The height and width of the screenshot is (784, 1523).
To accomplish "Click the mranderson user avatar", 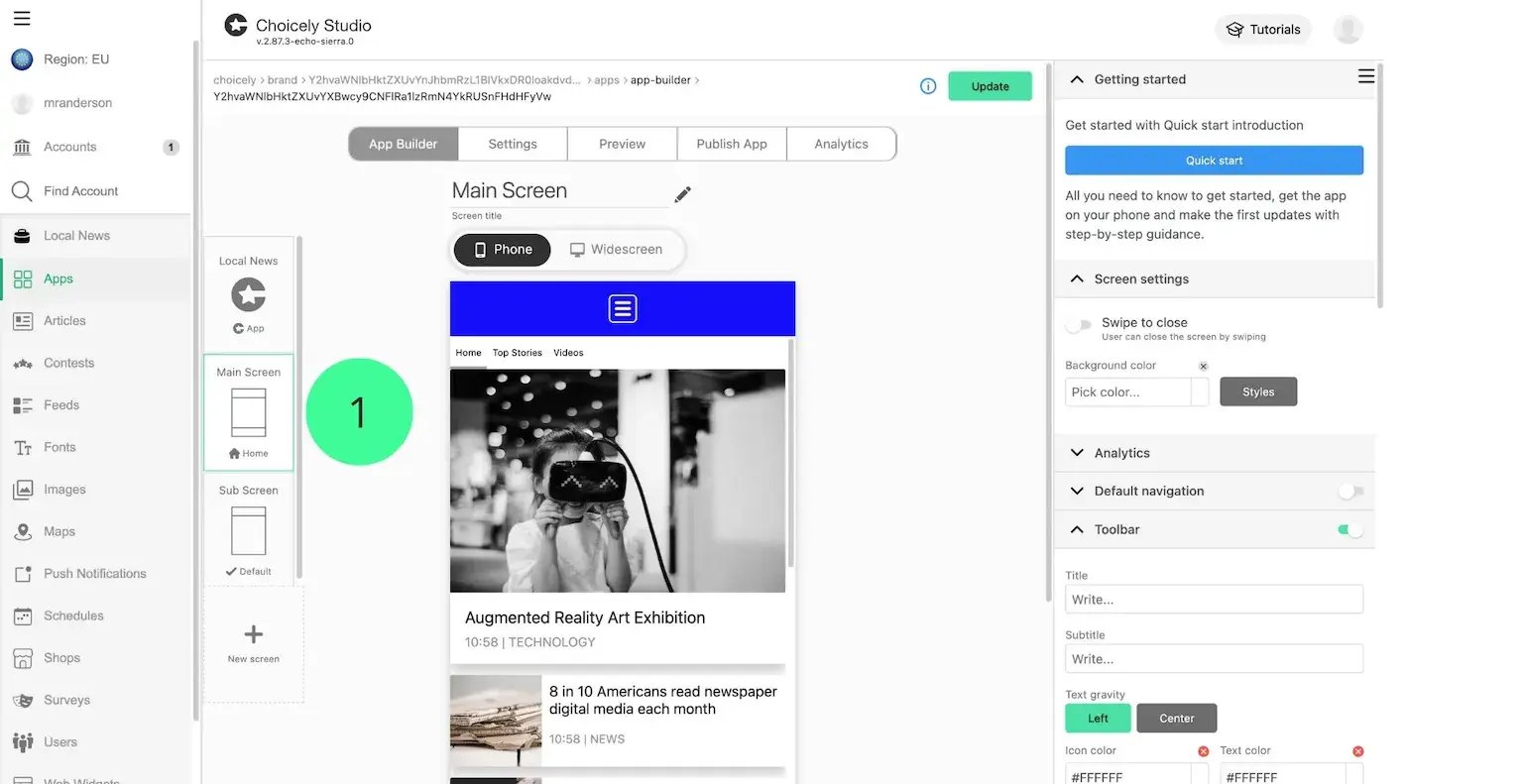I will [x=22, y=103].
